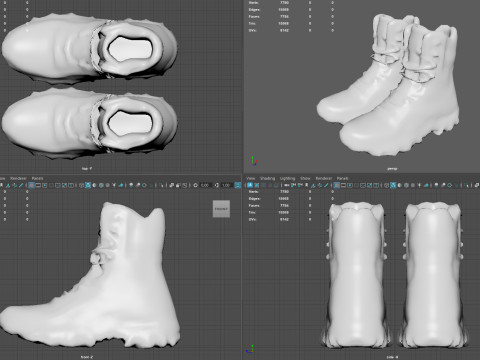The width and height of the screenshot is (480, 360).
Task: Toggle multisample anti-aliasing in front view panel
Action: coord(144,185)
